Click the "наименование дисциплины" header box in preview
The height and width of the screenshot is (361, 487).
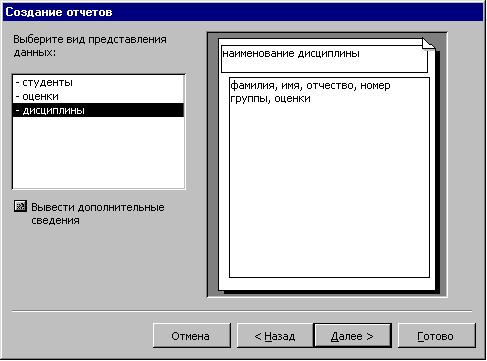click(x=324, y=59)
